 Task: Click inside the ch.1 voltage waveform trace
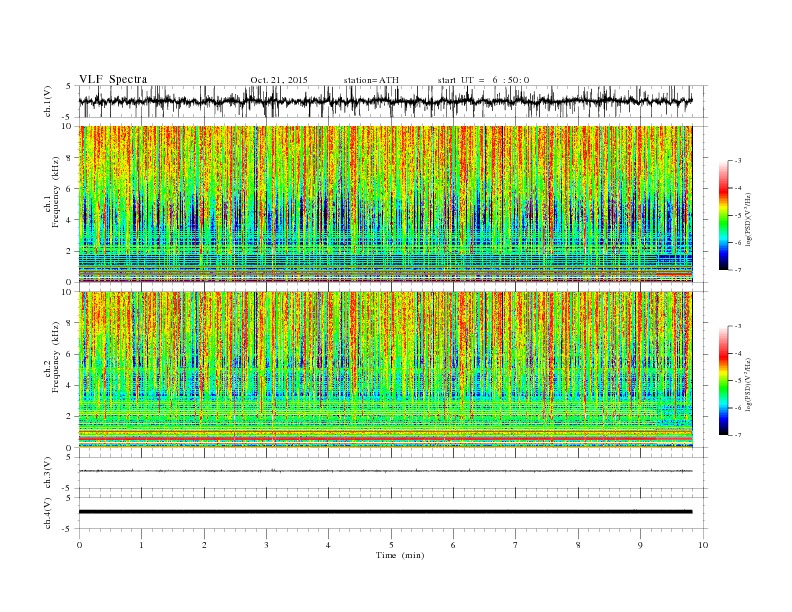point(385,101)
